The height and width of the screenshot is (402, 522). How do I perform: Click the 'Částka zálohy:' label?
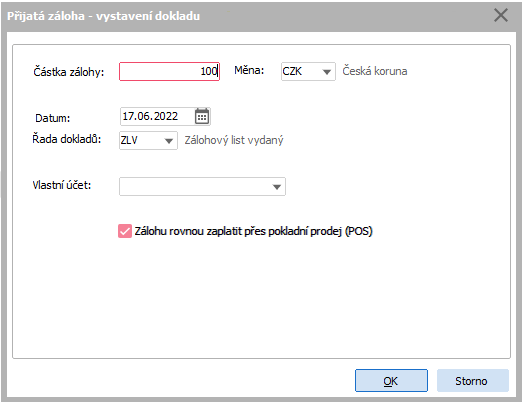pyautogui.click(x=69, y=72)
